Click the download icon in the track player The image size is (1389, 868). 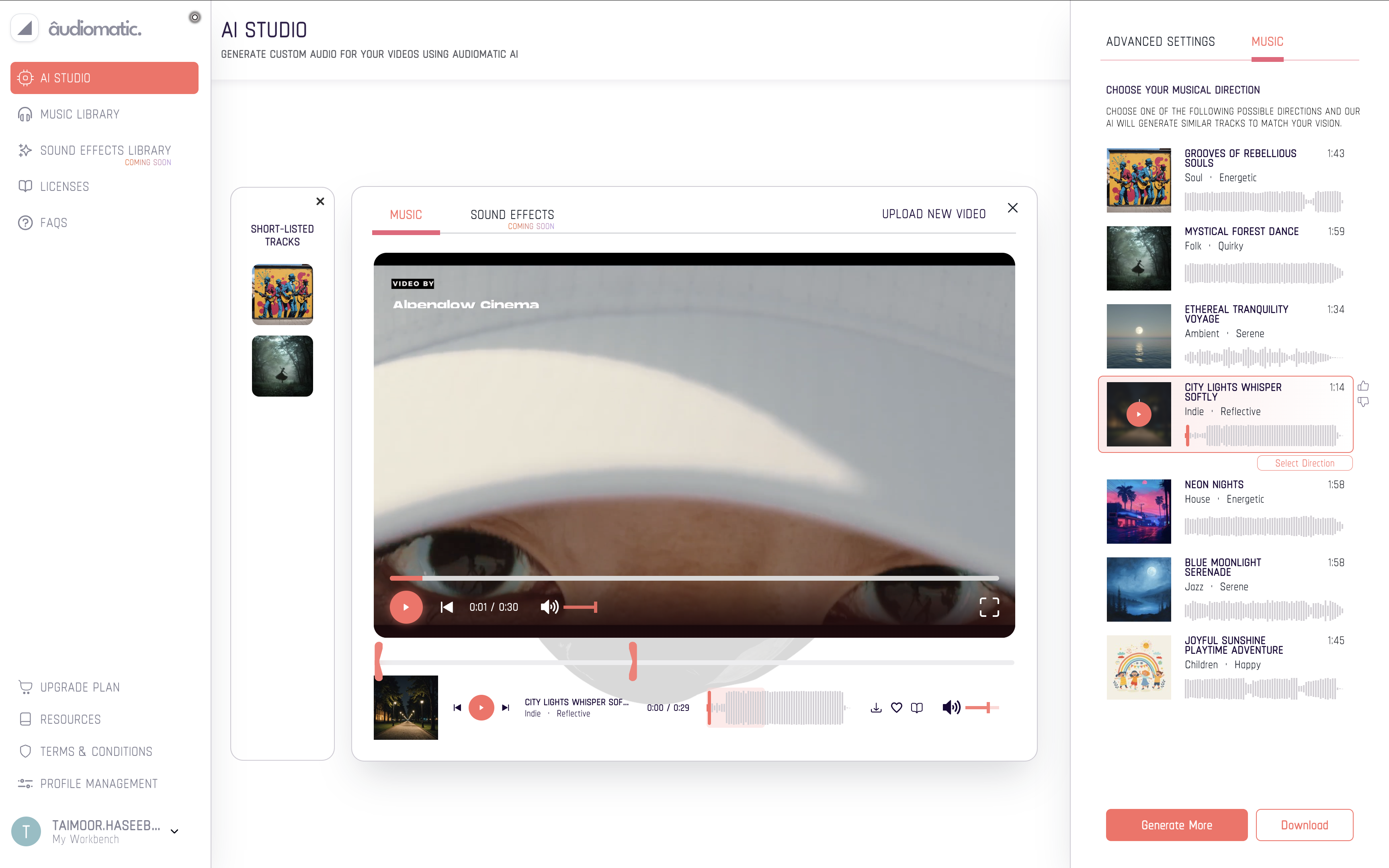tap(876, 707)
